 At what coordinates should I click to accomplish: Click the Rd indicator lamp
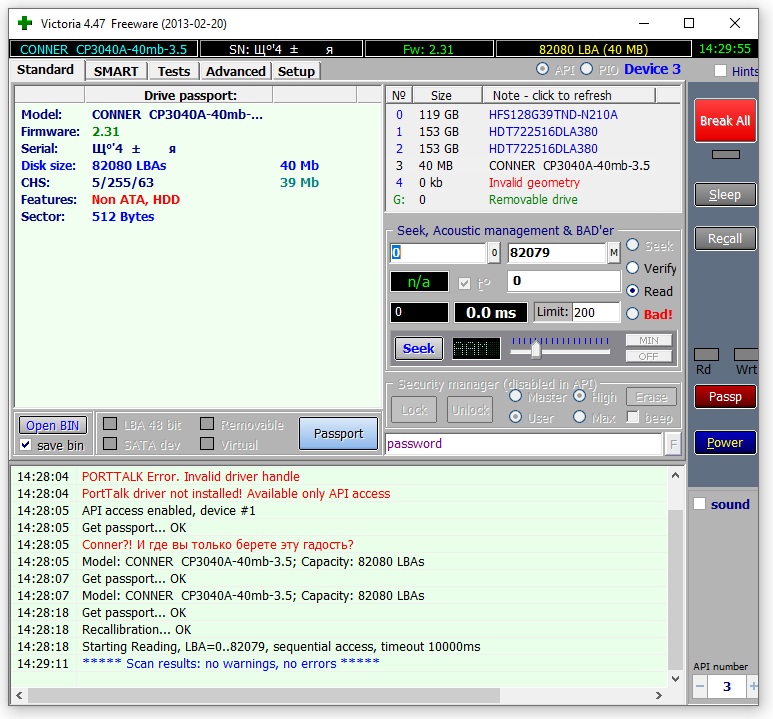click(x=706, y=355)
